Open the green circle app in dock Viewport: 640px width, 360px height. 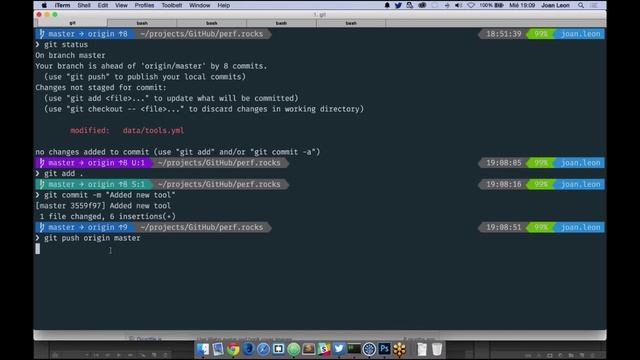[x=293, y=349]
